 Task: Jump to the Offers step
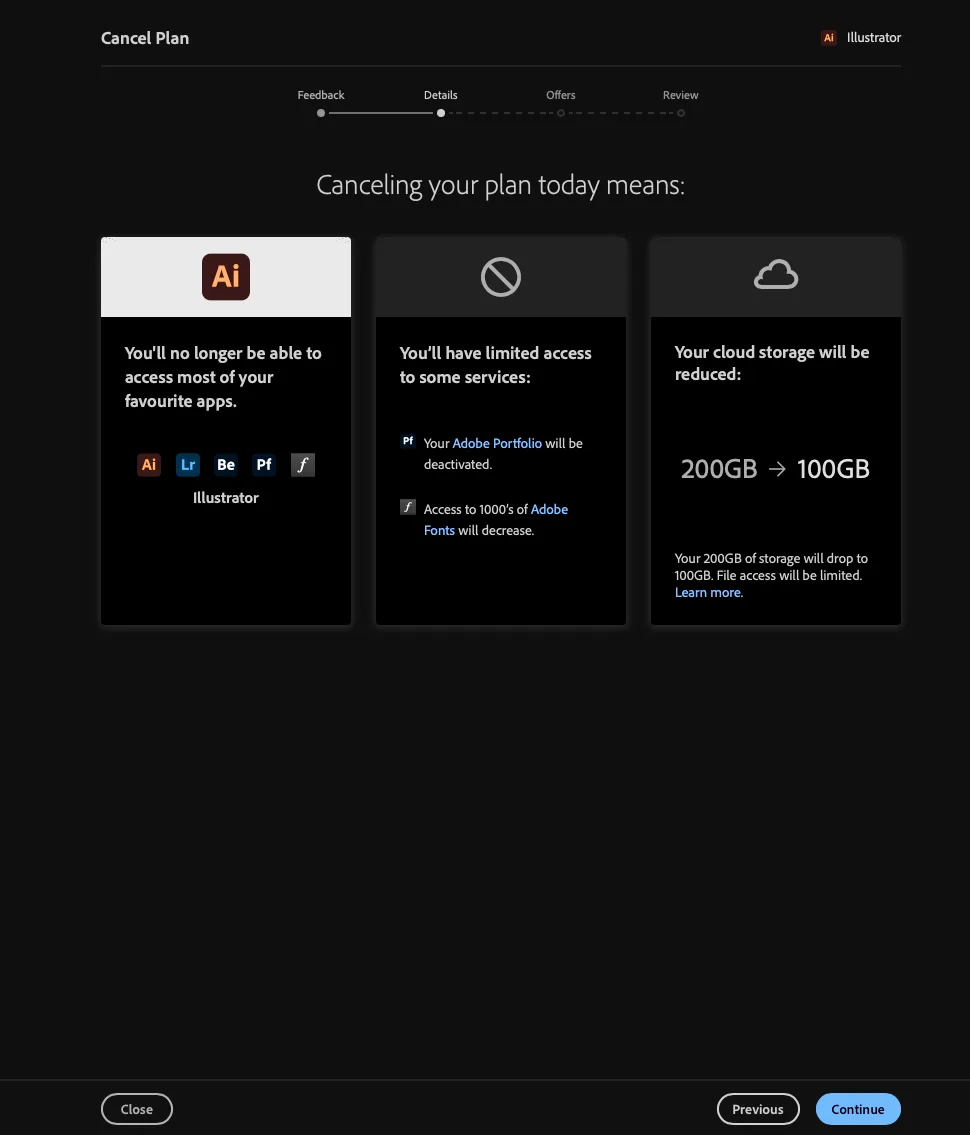560,95
